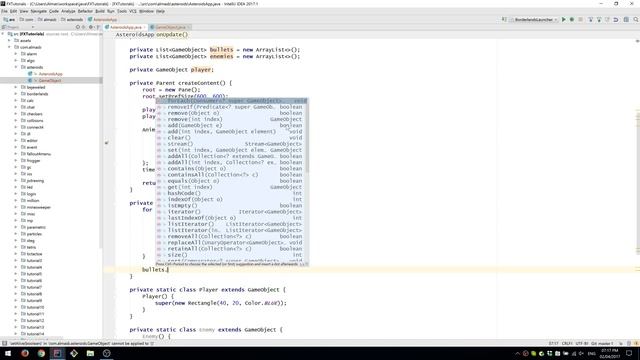Start debugging with the bug icon

point(572,19)
